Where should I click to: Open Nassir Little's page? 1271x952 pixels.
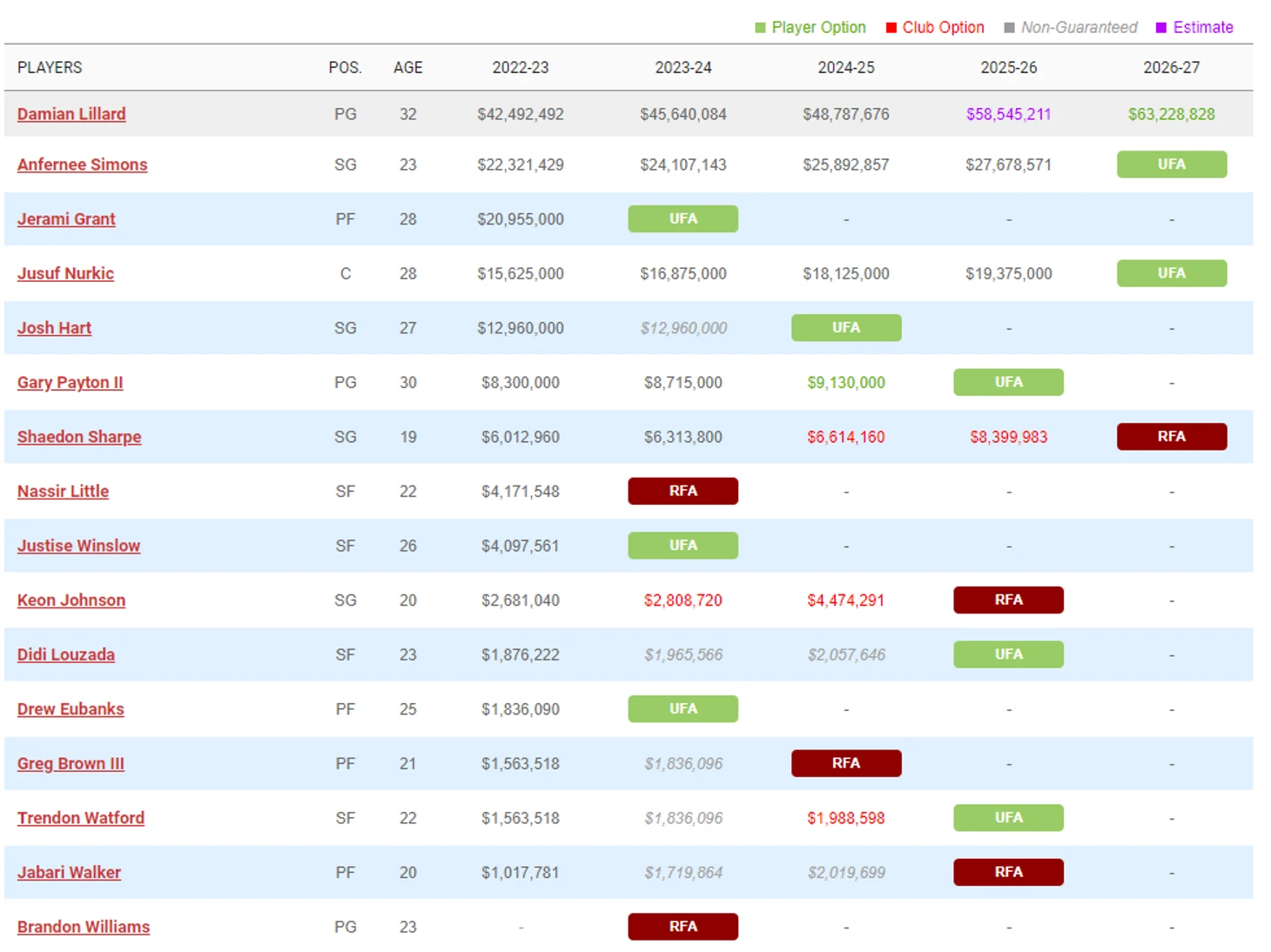(x=63, y=491)
